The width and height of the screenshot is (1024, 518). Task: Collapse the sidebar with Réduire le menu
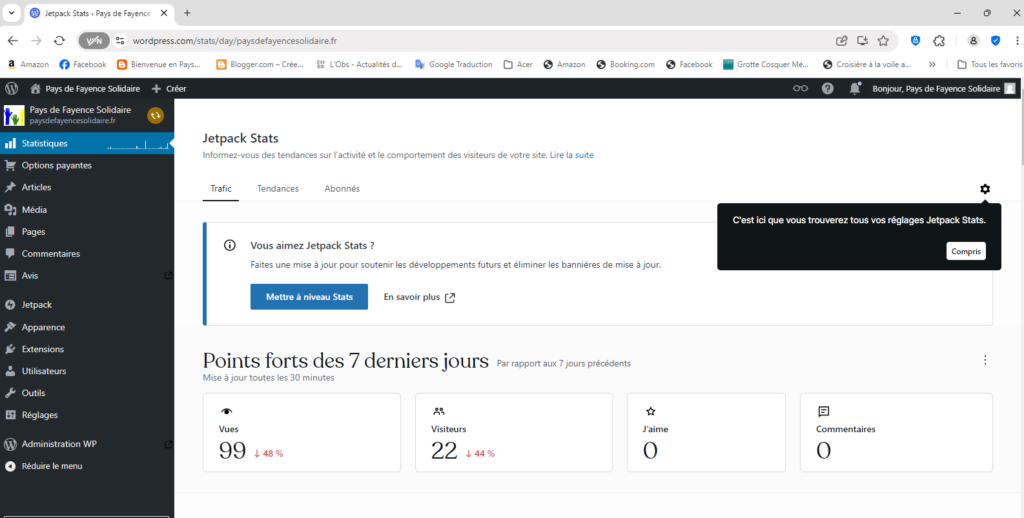[x=51, y=466]
